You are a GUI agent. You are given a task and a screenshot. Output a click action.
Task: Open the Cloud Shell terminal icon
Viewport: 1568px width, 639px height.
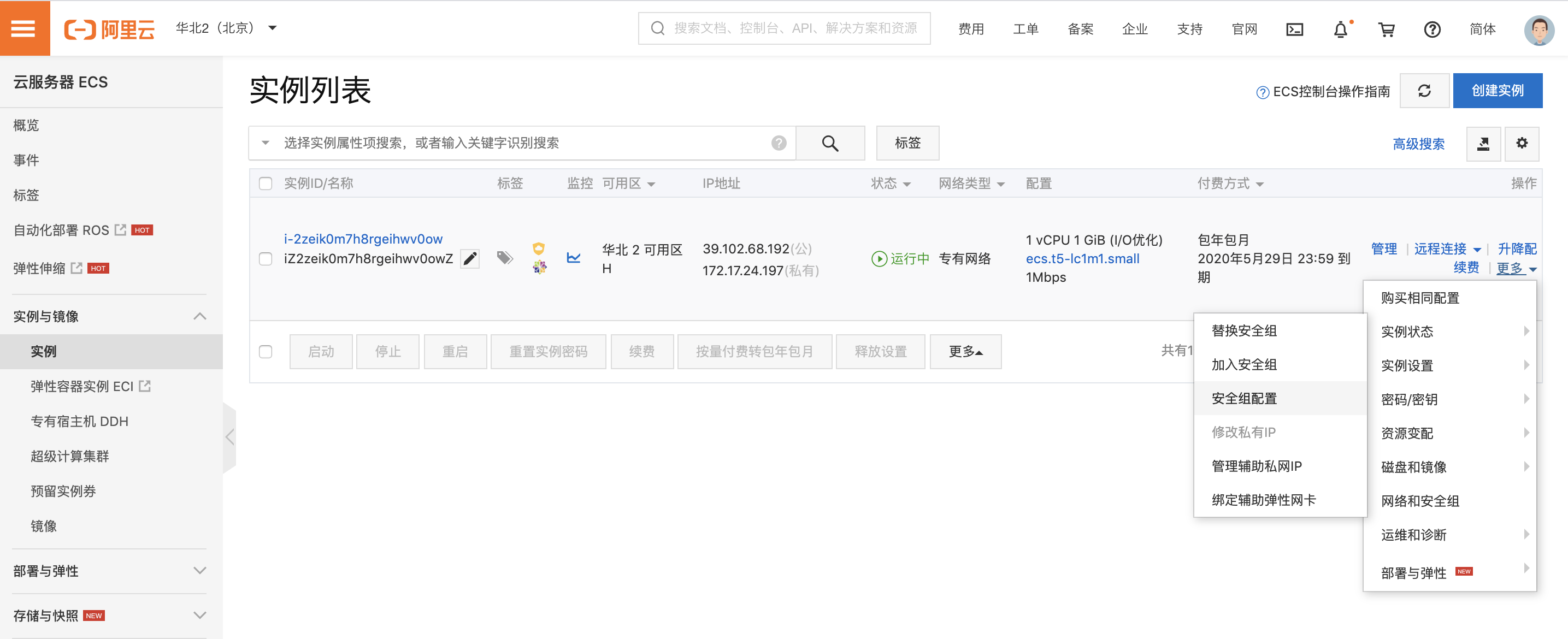pos(1294,29)
